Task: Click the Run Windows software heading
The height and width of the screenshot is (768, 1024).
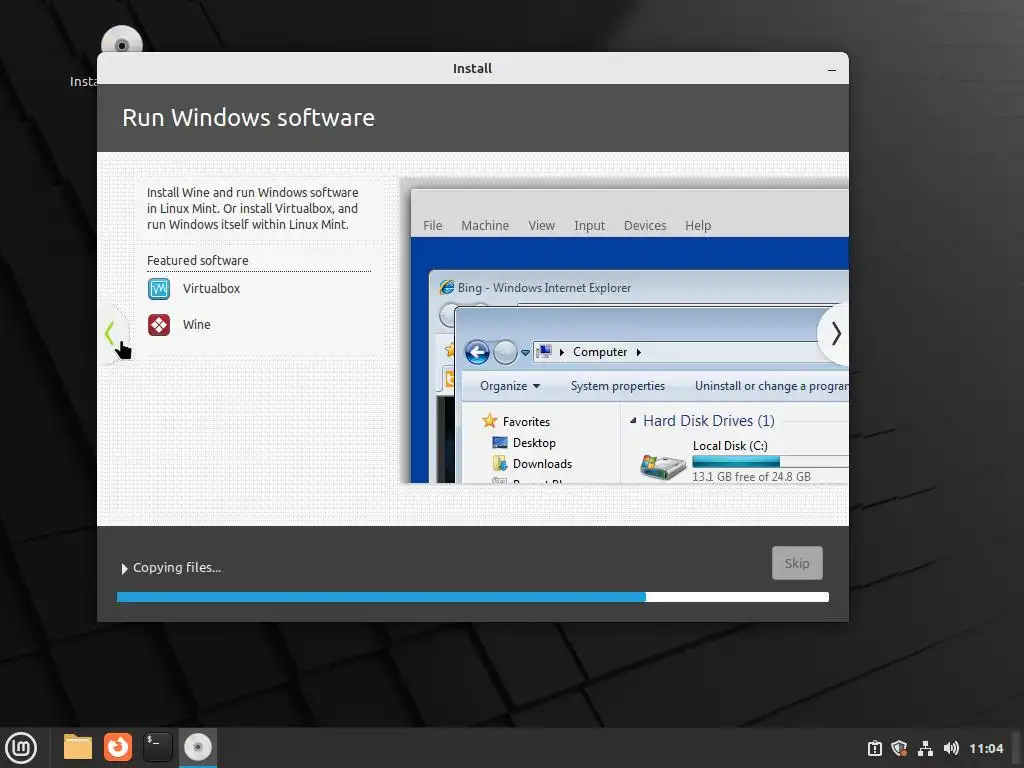Action: 248,118
